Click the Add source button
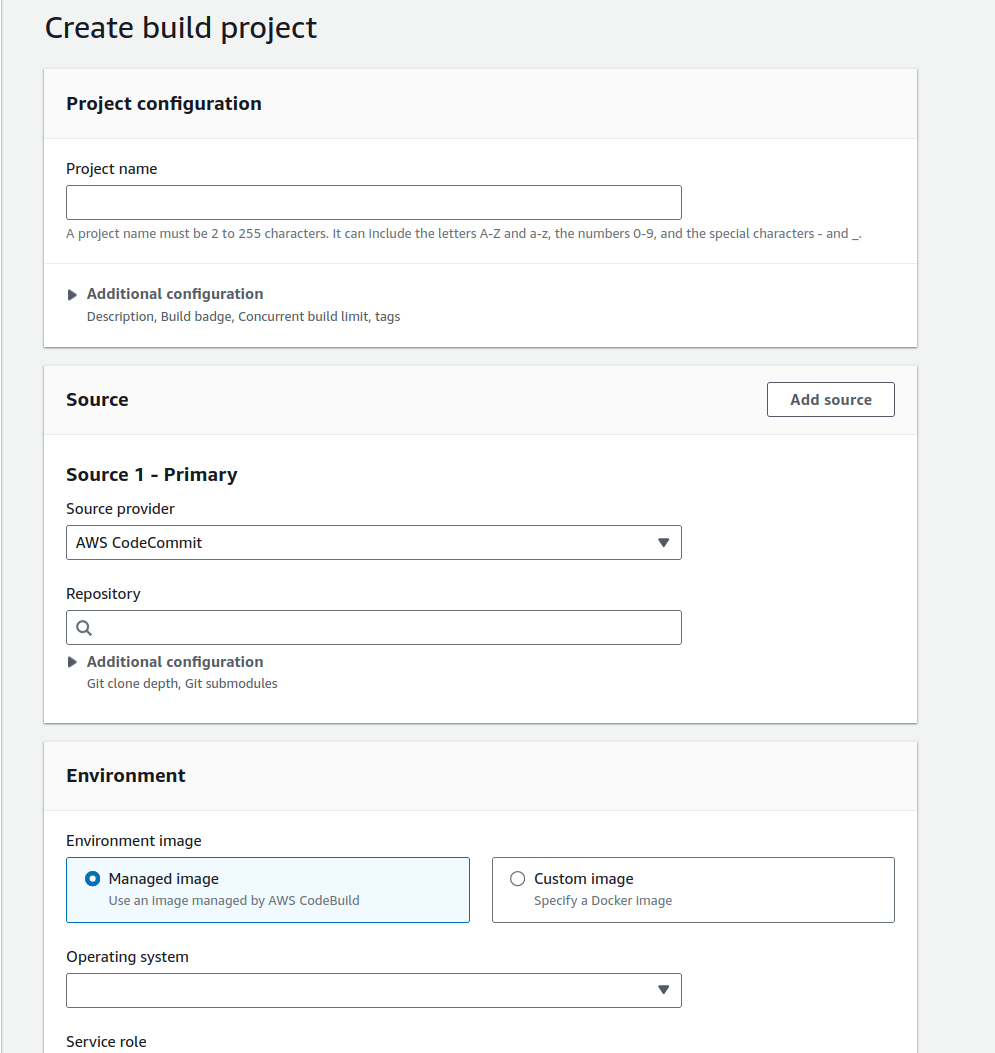Image resolution: width=995 pixels, height=1053 pixels. coord(831,400)
